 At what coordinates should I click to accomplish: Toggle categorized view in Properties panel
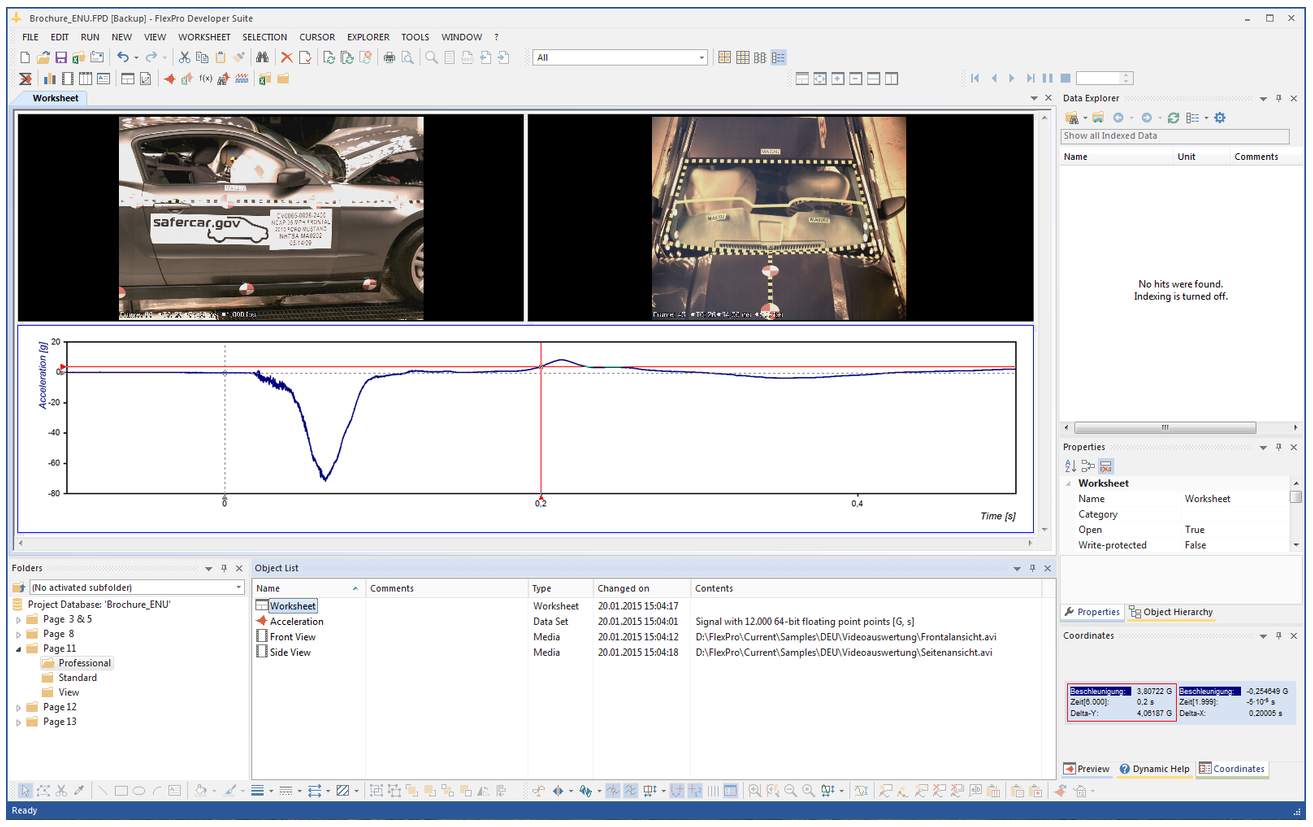1088,466
